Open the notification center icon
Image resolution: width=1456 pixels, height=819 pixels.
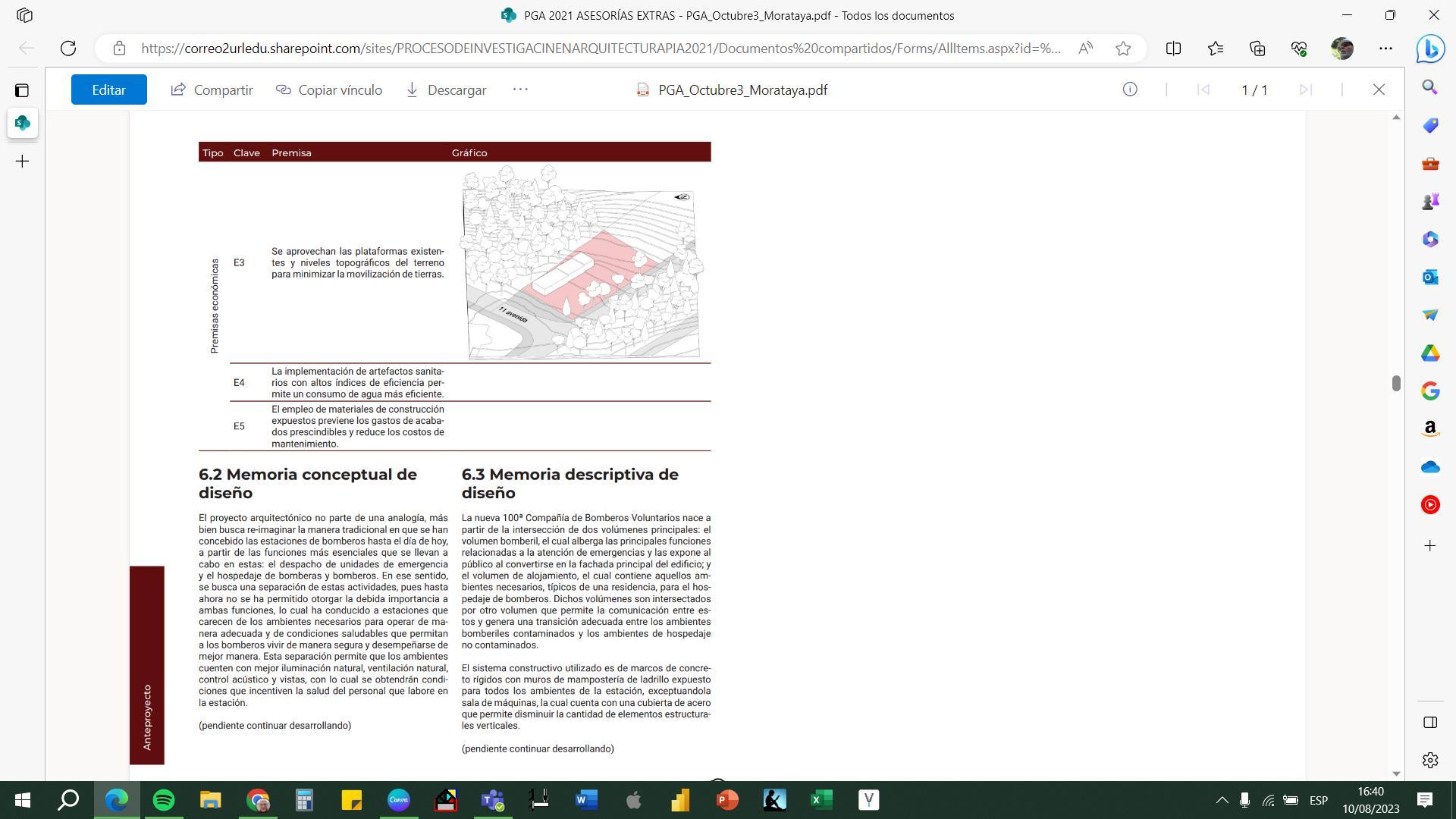(1425, 799)
